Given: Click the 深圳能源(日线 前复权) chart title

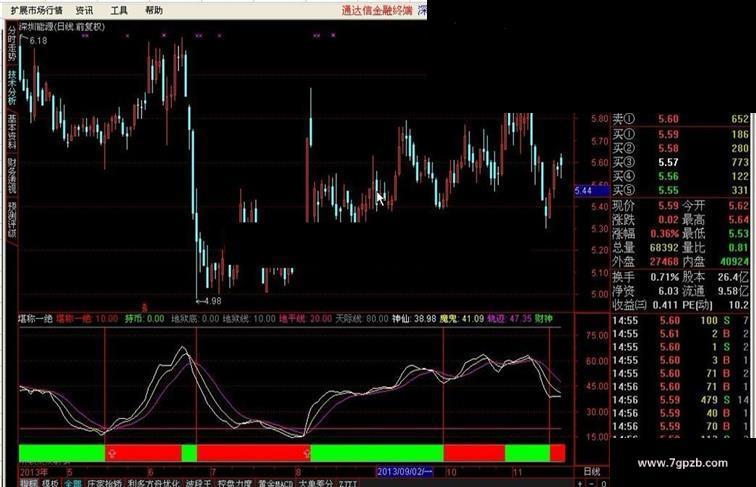Looking at the screenshot, I should [x=62, y=27].
